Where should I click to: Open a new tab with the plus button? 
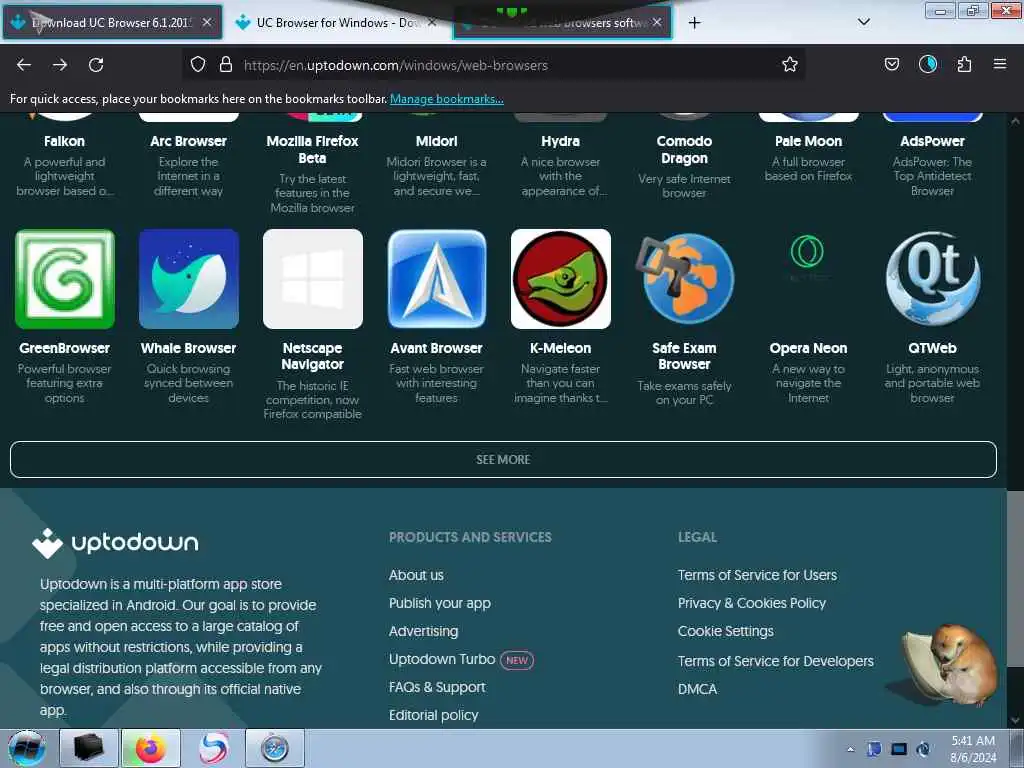(695, 23)
